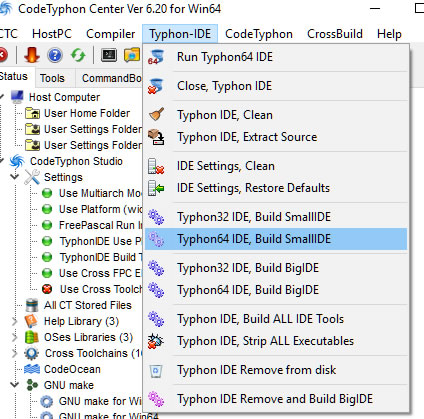Viewport: 424px width, 419px height.
Task: Choose Typhon64 IDE, Build SmallIDE
Action: [276, 239]
